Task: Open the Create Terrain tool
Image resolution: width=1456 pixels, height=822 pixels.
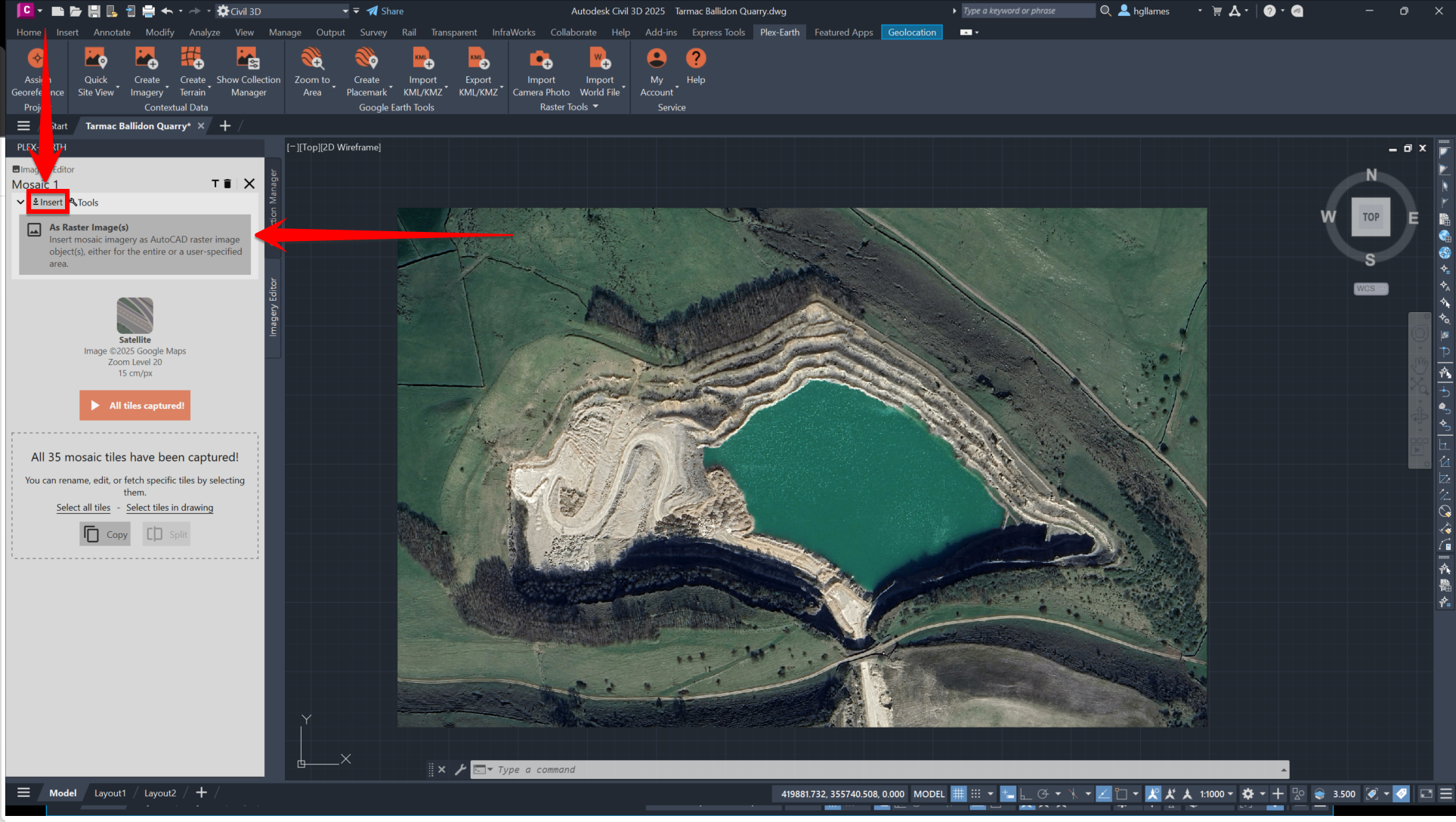Action: pos(192,59)
